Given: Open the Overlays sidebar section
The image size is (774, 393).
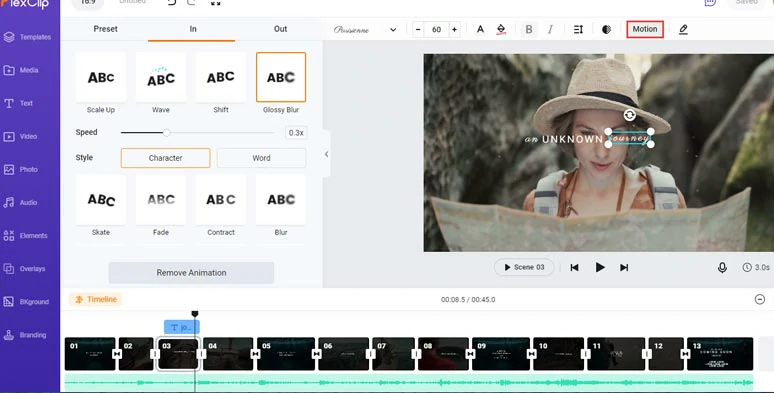Looking at the screenshot, I should coord(25,269).
